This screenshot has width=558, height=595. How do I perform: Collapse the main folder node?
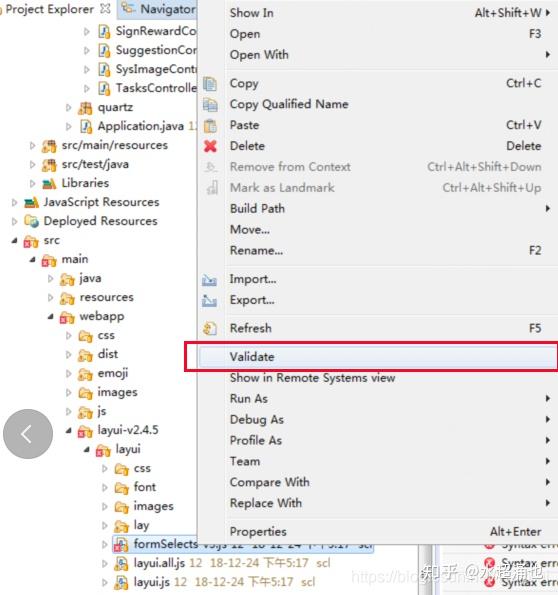point(33,260)
